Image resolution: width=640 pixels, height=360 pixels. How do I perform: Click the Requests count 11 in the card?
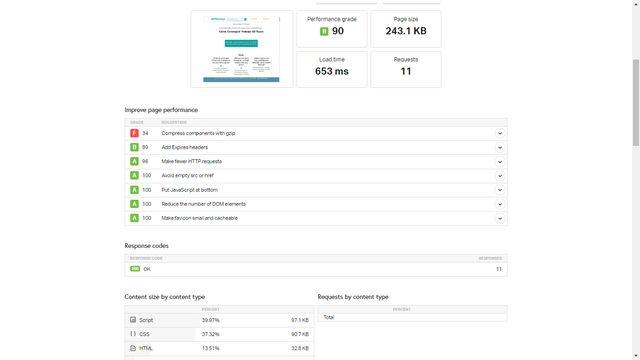click(x=406, y=71)
